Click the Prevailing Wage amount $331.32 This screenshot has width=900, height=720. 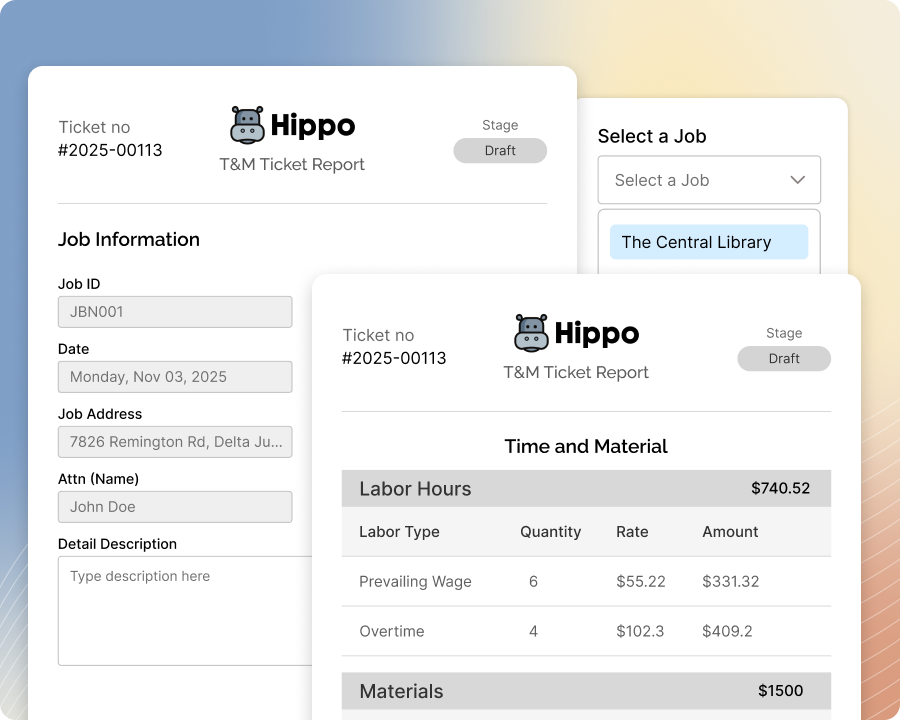[730, 582]
